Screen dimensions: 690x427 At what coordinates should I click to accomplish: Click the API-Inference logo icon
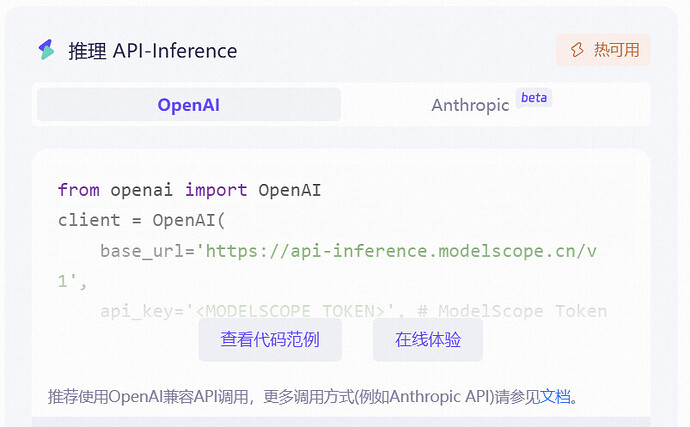click(46, 50)
